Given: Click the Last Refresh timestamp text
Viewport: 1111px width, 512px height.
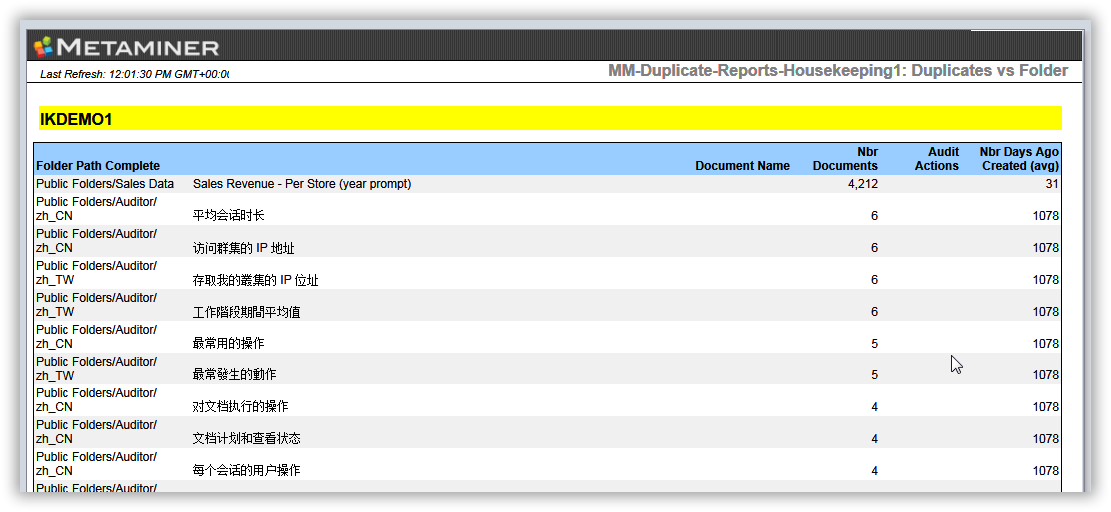Looking at the screenshot, I should [x=135, y=74].
